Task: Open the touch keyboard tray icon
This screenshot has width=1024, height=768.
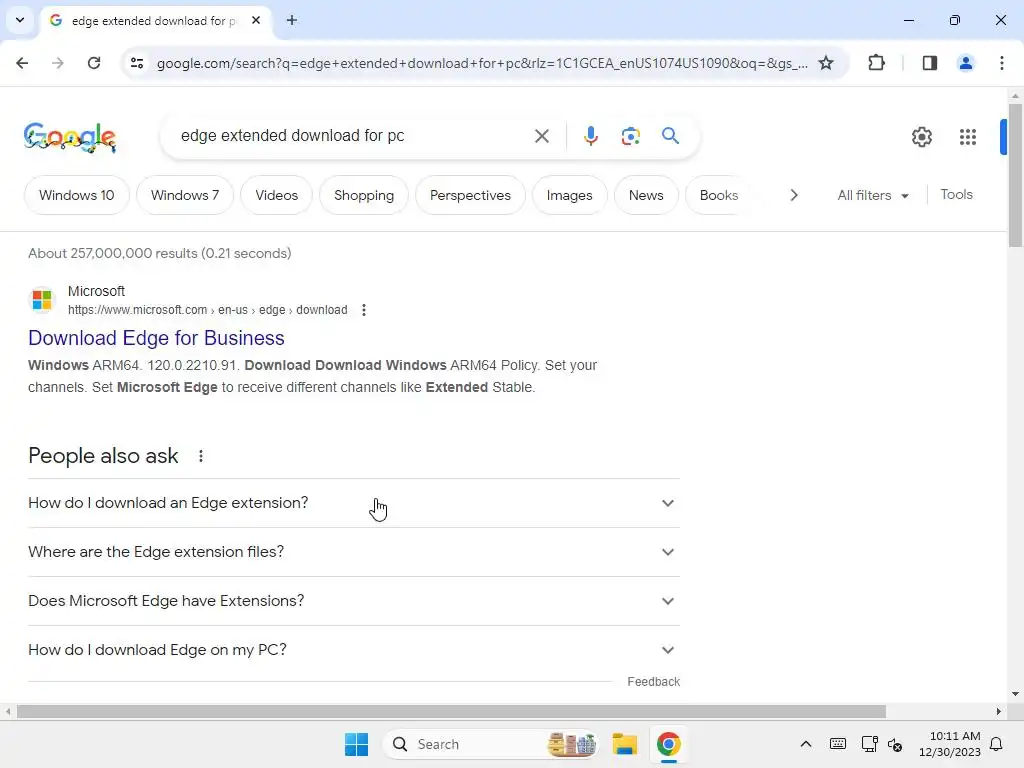Action: point(838,744)
